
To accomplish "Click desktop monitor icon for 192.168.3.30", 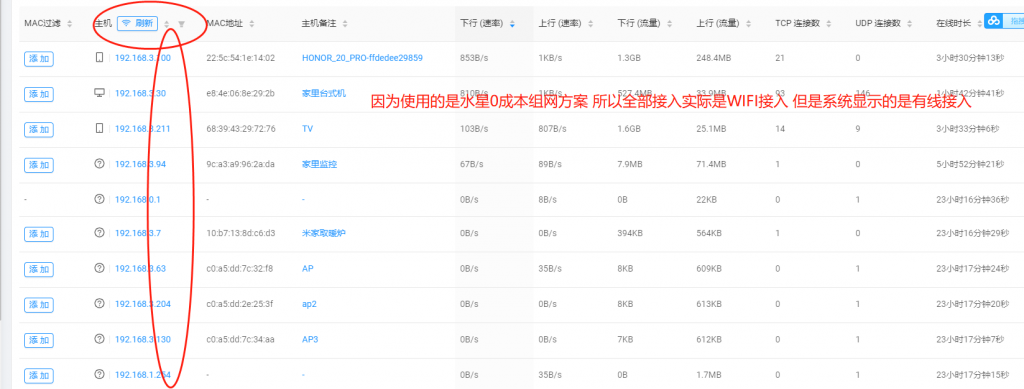I will (x=99, y=93).
